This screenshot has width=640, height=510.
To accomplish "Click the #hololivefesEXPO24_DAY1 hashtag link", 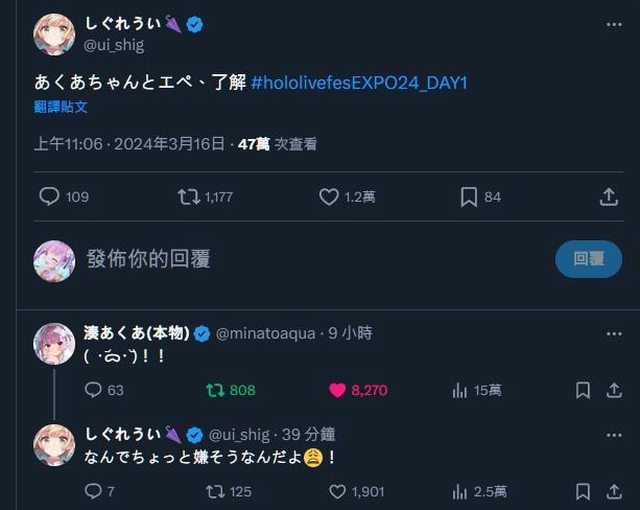I will (x=359, y=83).
